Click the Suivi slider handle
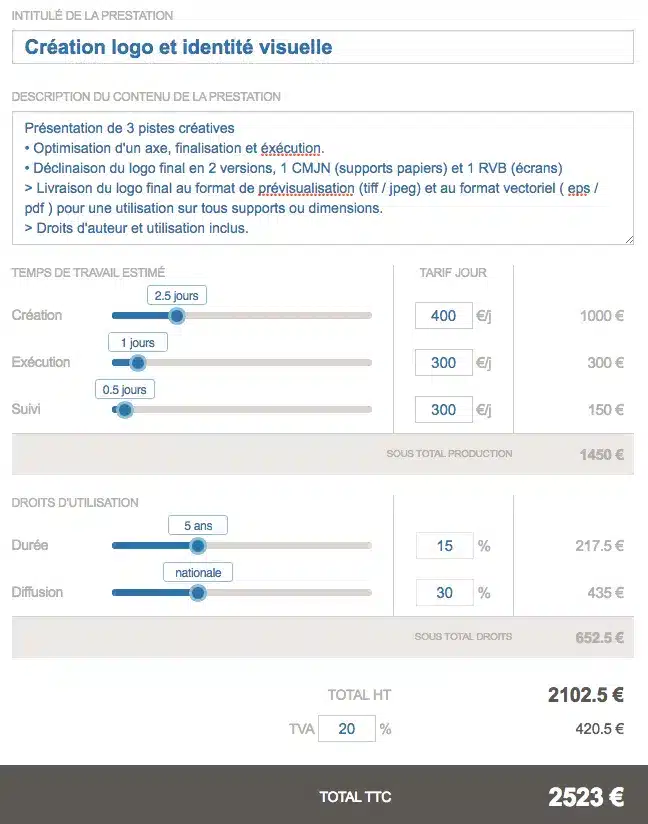Screen dimensions: 648x824 pos(125,410)
